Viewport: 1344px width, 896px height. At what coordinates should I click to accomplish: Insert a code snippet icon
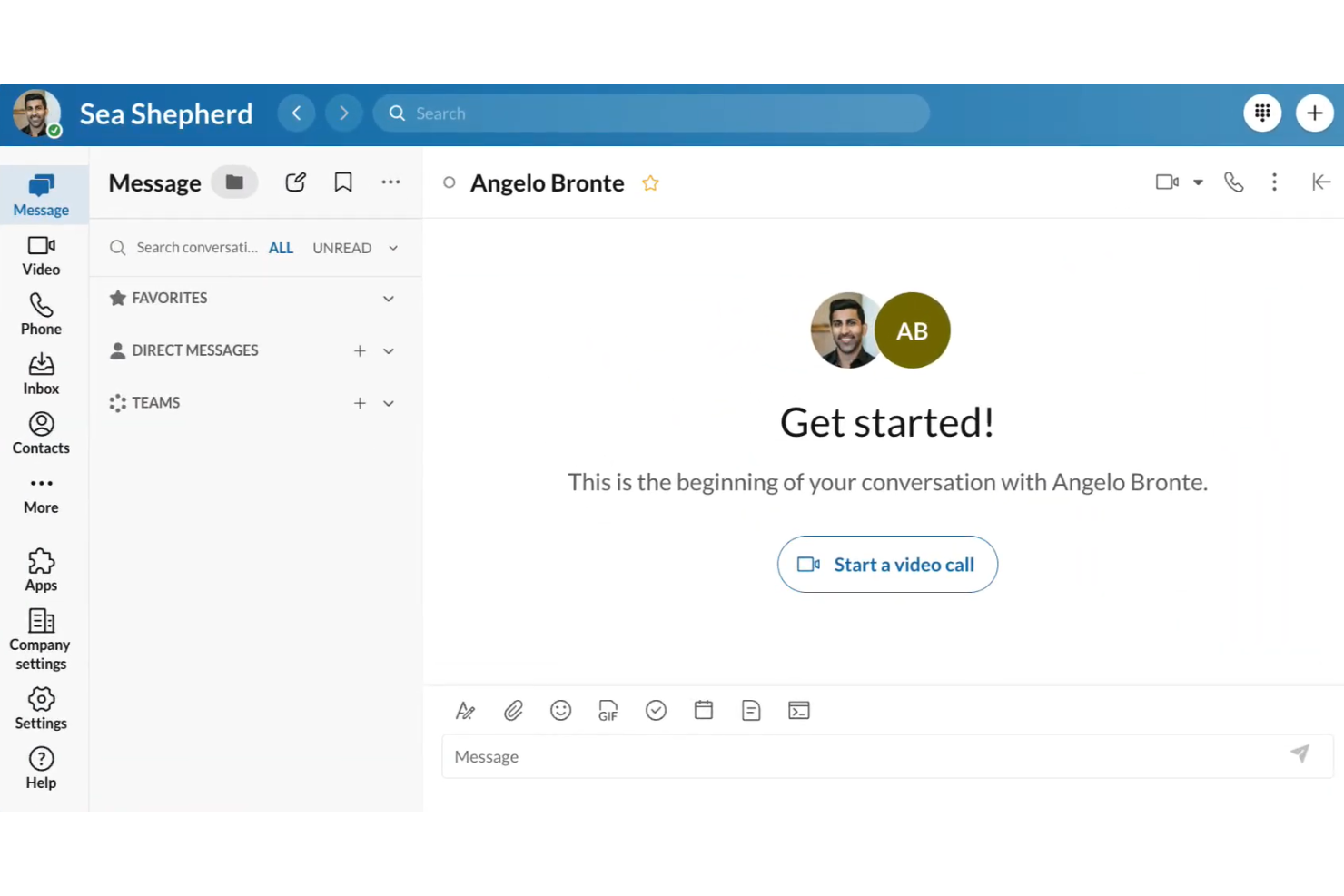tap(799, 711)
